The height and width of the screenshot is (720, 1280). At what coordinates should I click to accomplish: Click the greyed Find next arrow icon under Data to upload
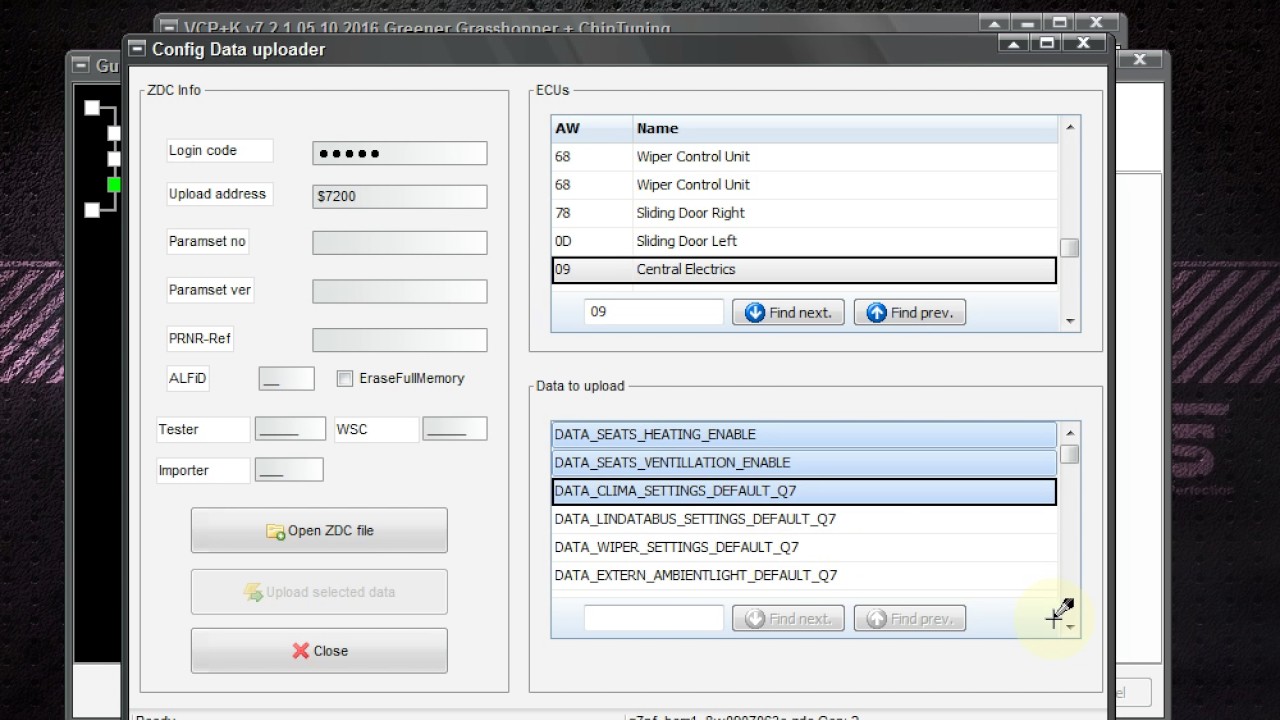click(x=755, y=619)
